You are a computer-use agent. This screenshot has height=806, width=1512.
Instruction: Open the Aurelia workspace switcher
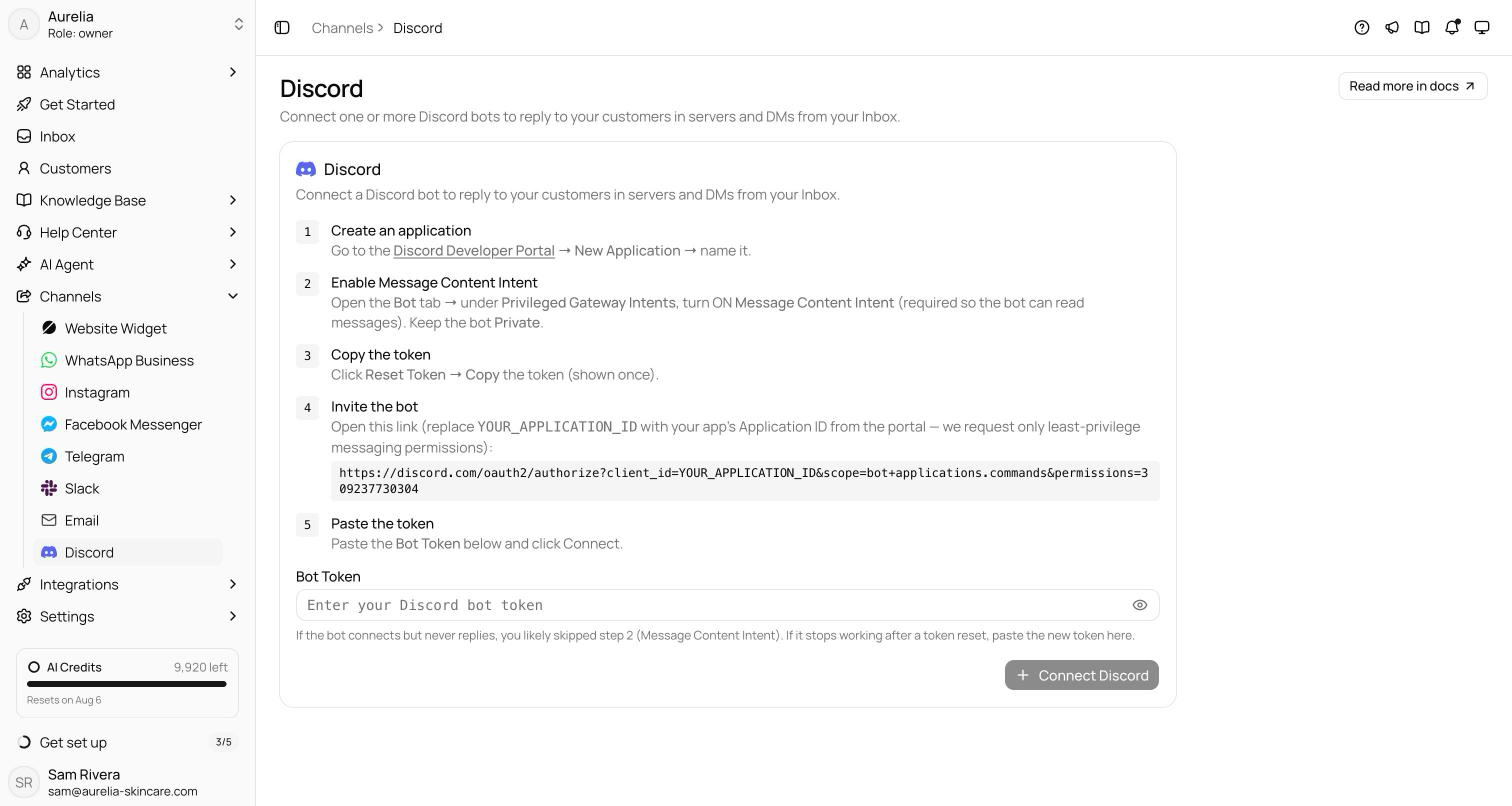[x=127, y=24]
